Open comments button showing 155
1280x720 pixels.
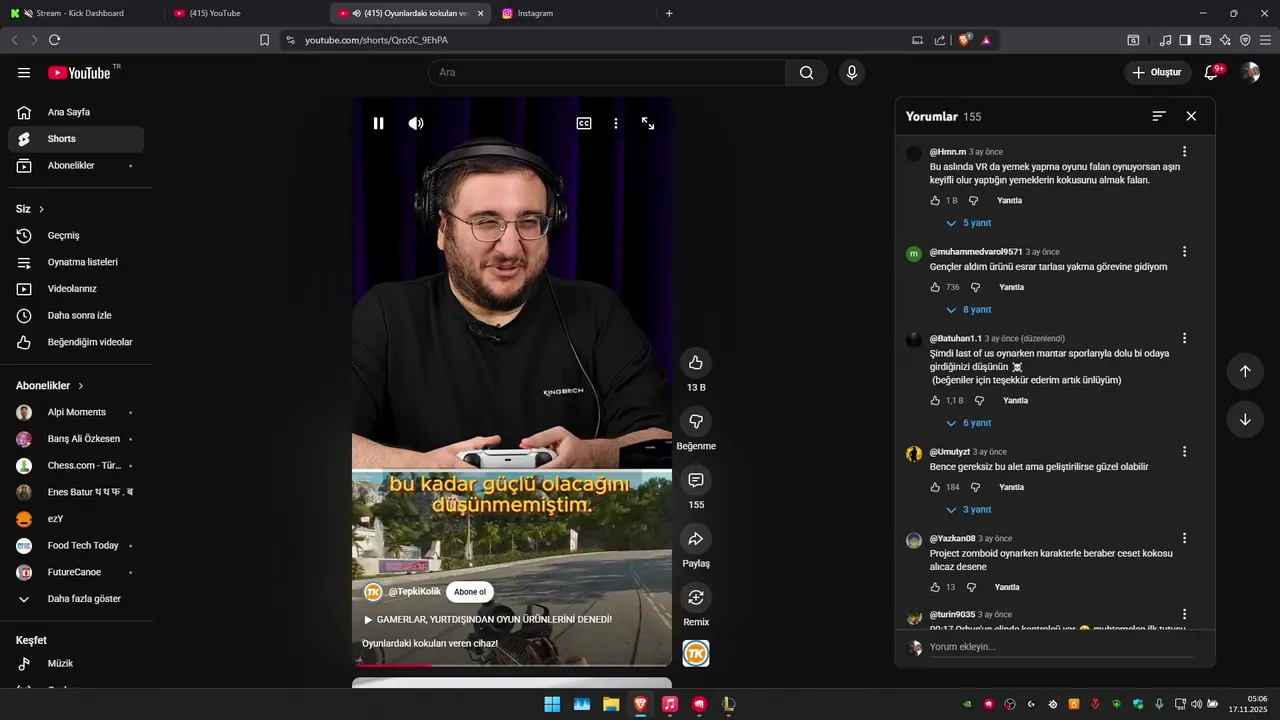(x=696, y=480)
